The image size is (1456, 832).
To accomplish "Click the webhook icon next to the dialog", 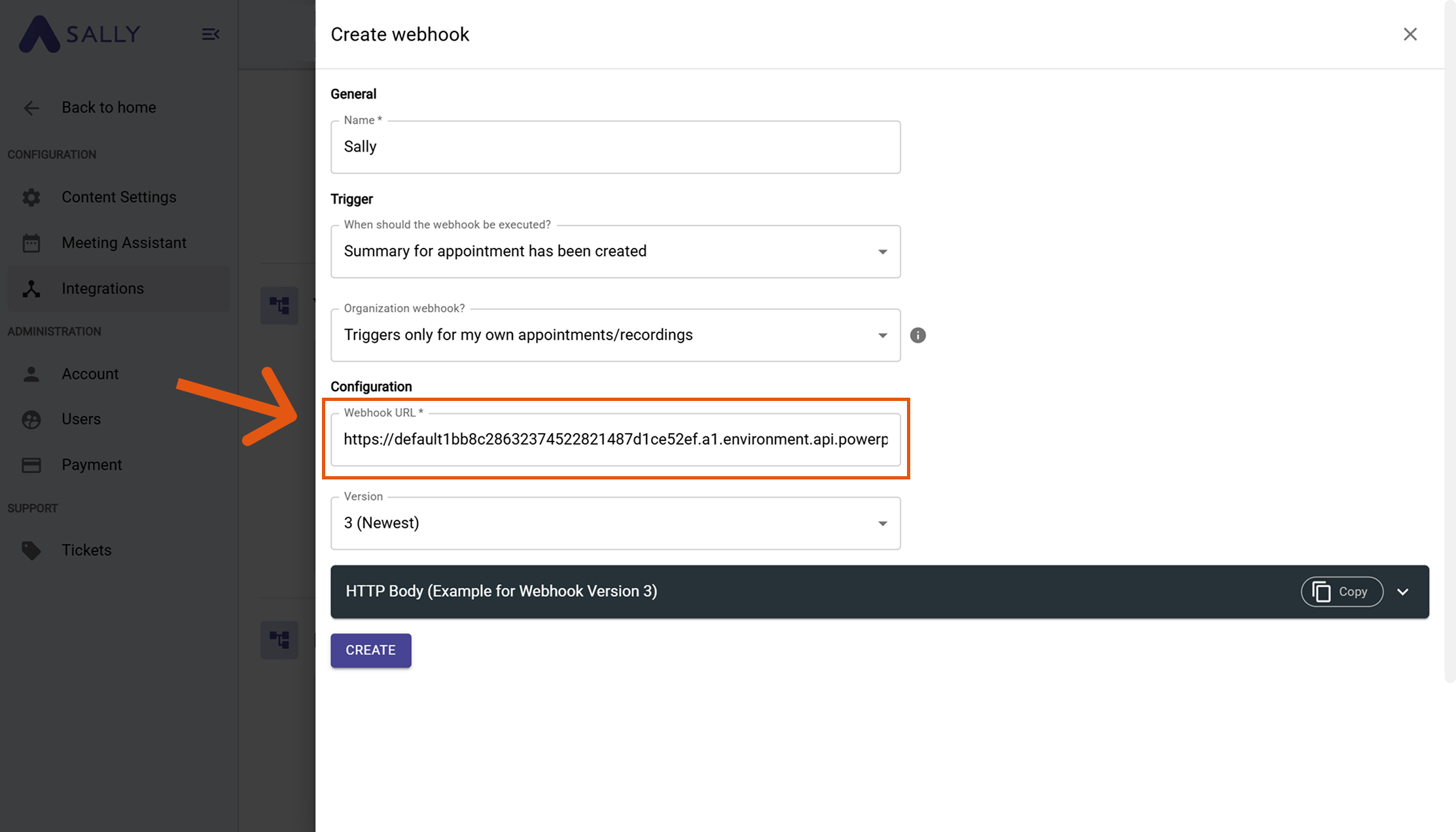I will point(279,305).
